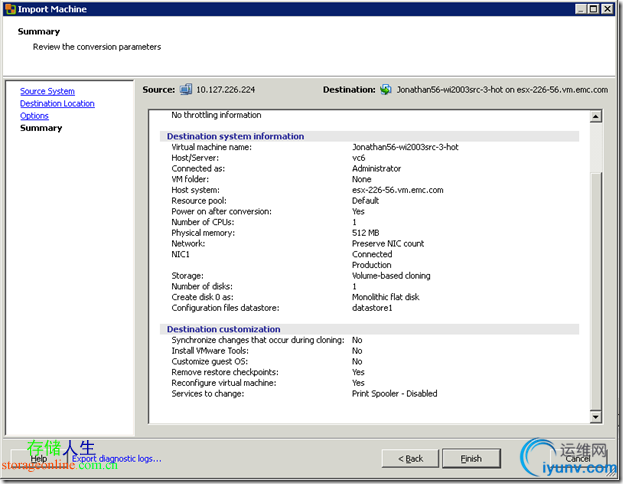The image size is (623, 484).
Task: Click the 'Virtual machine name:' label
Action: pos(211,147)
